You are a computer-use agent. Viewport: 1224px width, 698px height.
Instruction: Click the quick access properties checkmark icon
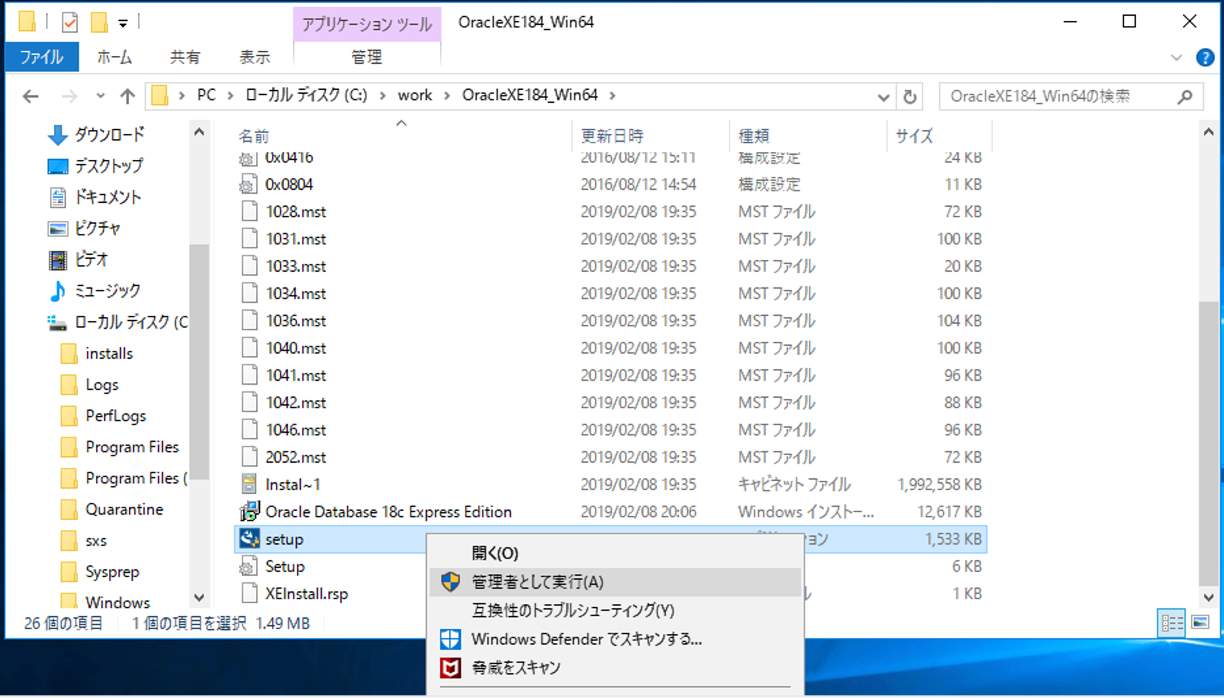[69, 21]
